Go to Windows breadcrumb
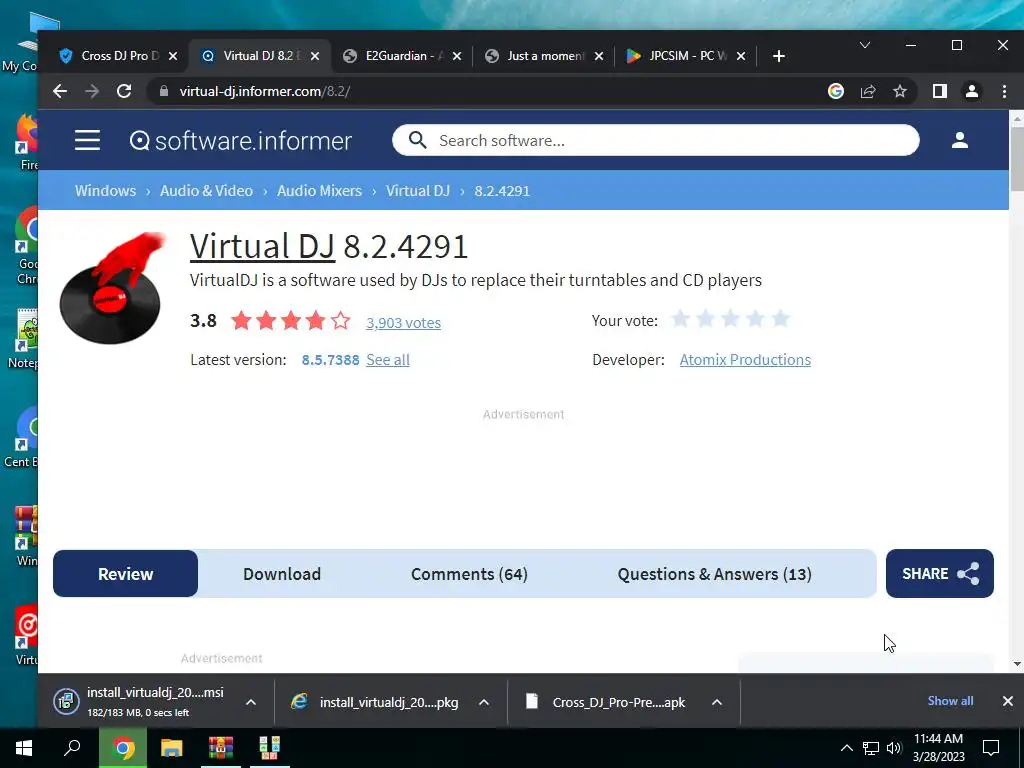Viewport: 1024px width, 768px height. tap(105, 191)
